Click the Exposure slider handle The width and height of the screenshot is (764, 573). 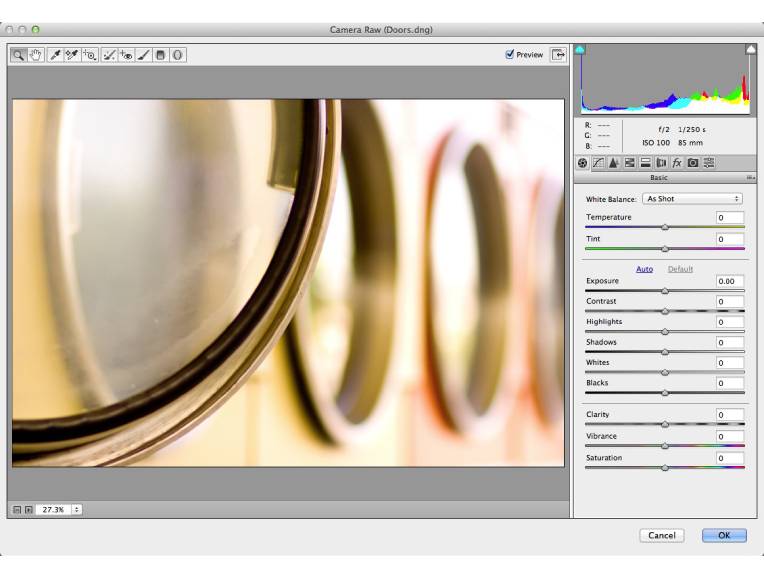(665, 291)
